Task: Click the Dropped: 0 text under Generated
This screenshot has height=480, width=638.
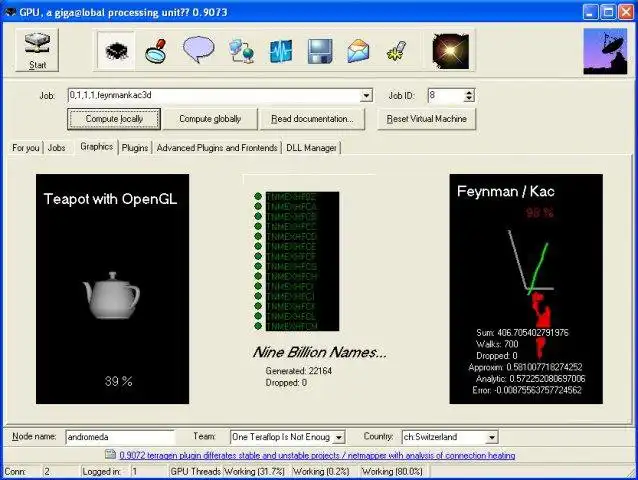Action: click(x=286, y=382)
